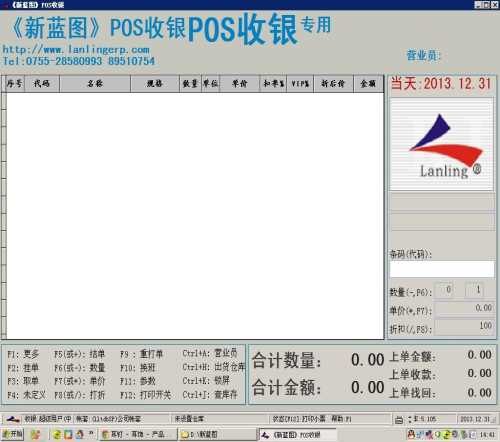
Task: Click the 规格 column header
Action: [155, 84]
